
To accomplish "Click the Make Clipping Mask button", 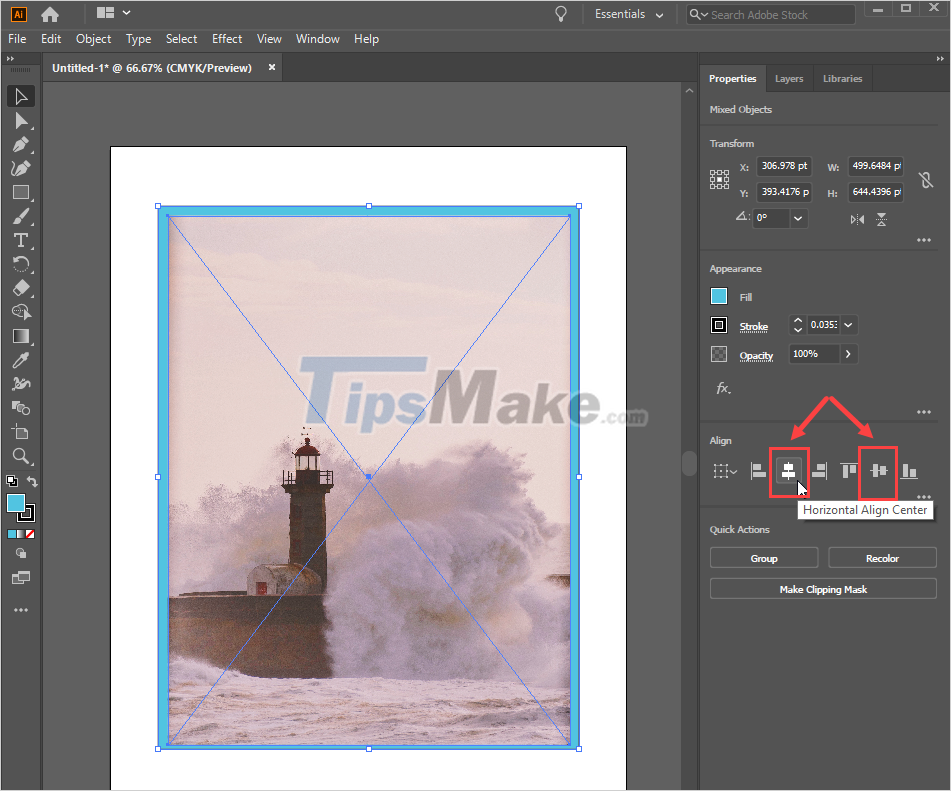I will [822, 588].
